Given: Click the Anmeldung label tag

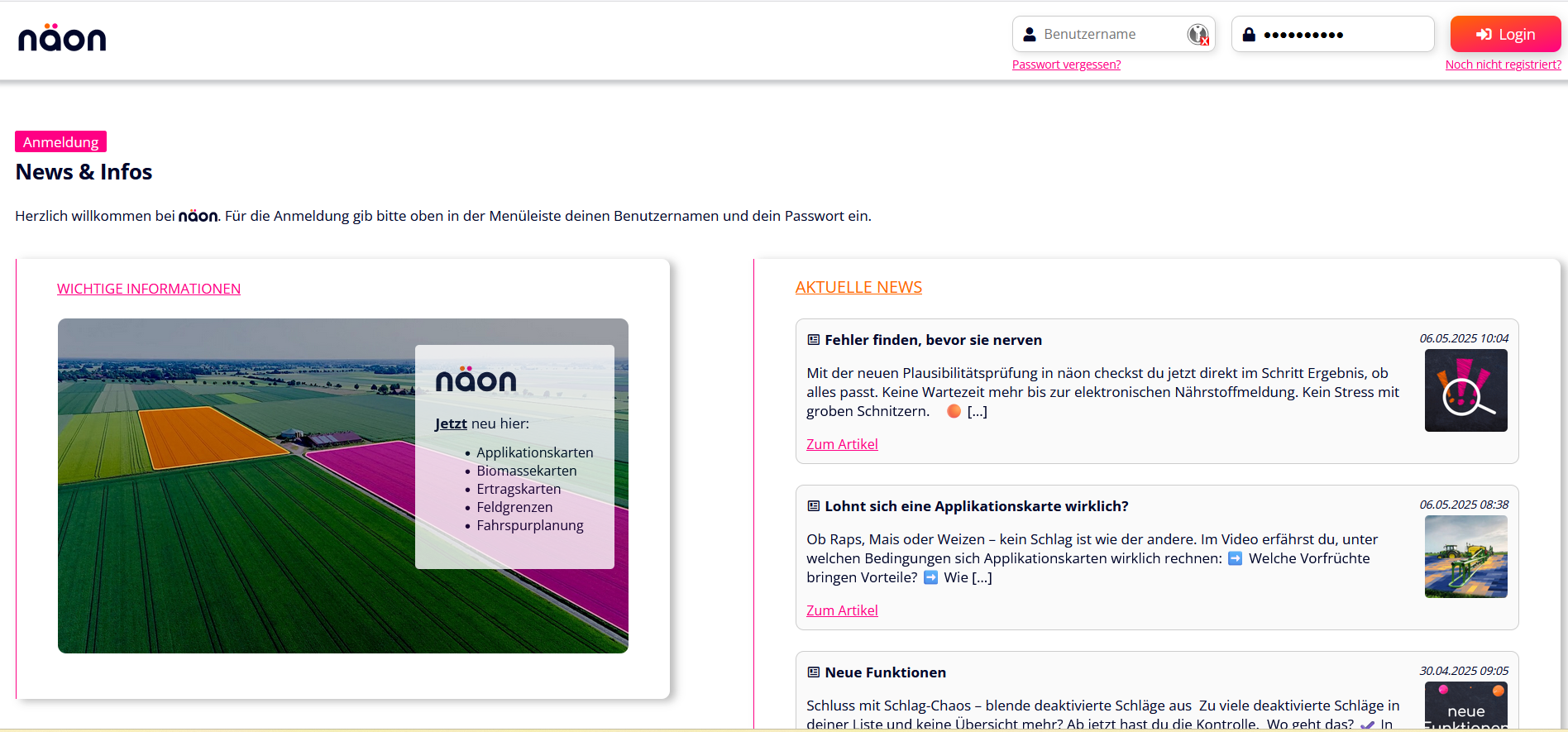Looking at the screenshot, I should 60,141.
